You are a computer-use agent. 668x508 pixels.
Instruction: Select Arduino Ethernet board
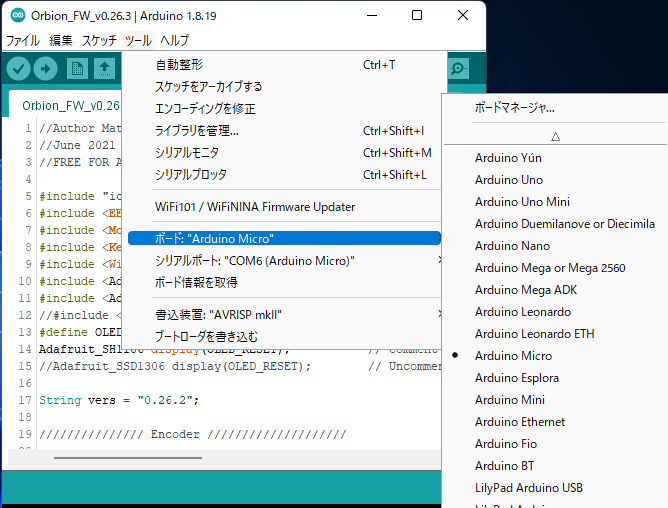pyautogui.click(x=556, y=422)
